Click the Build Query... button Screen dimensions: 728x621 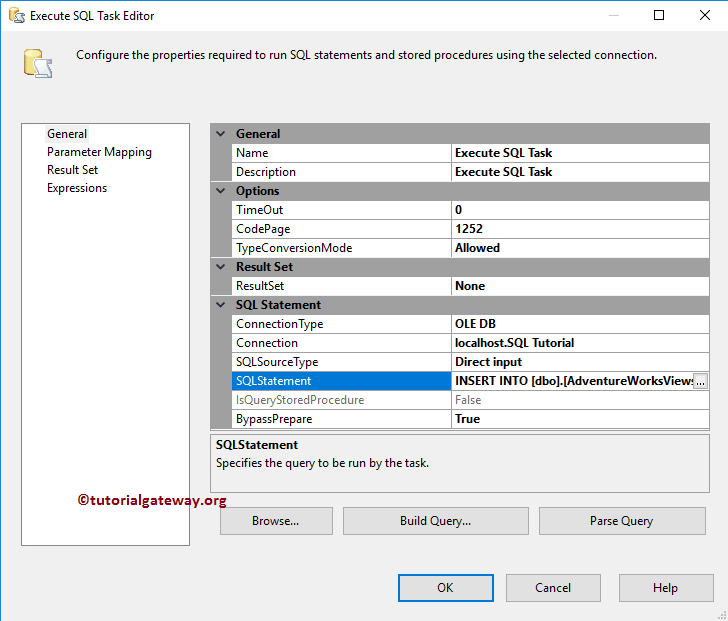point(436,521)
